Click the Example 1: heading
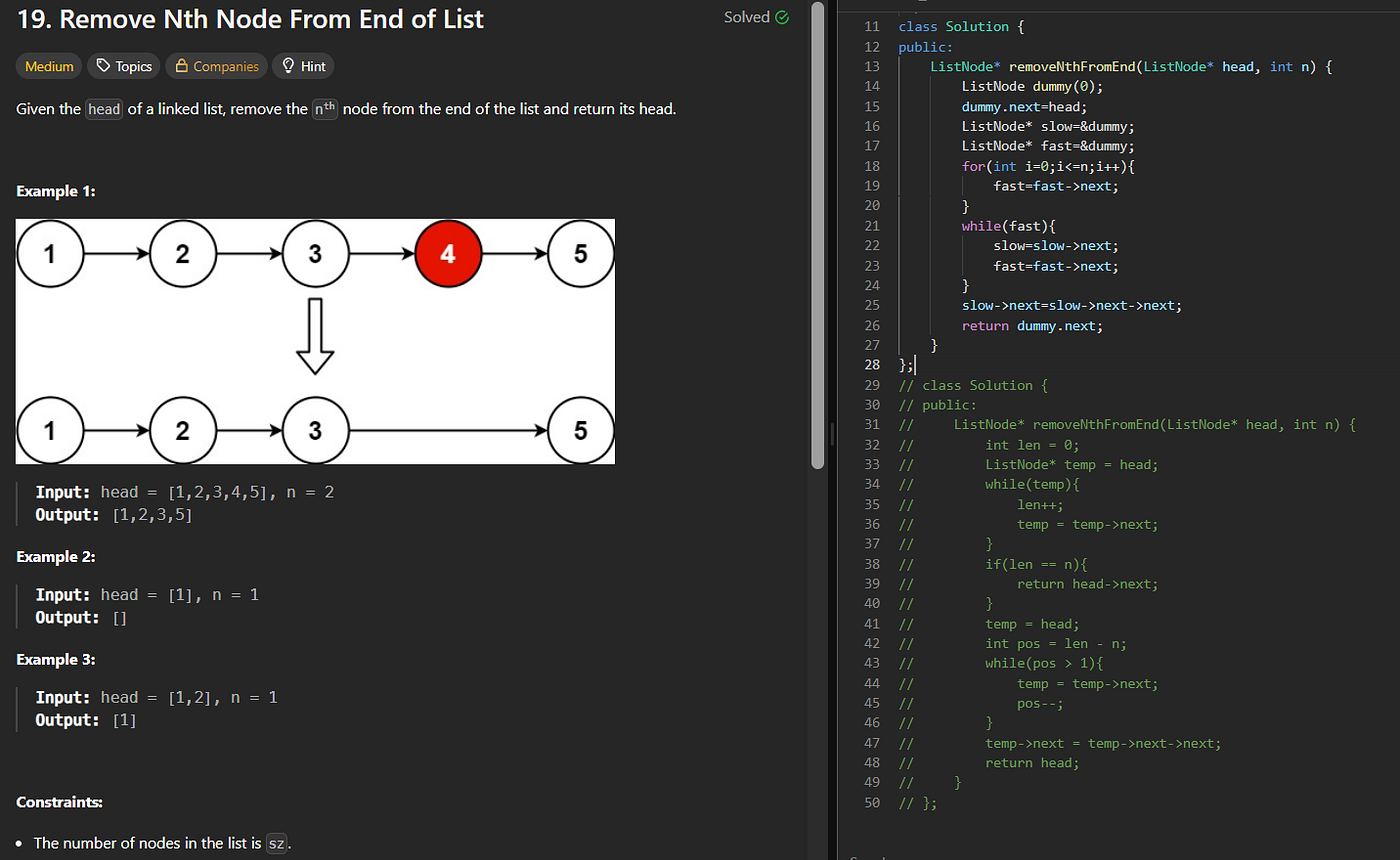 point(56,191)
